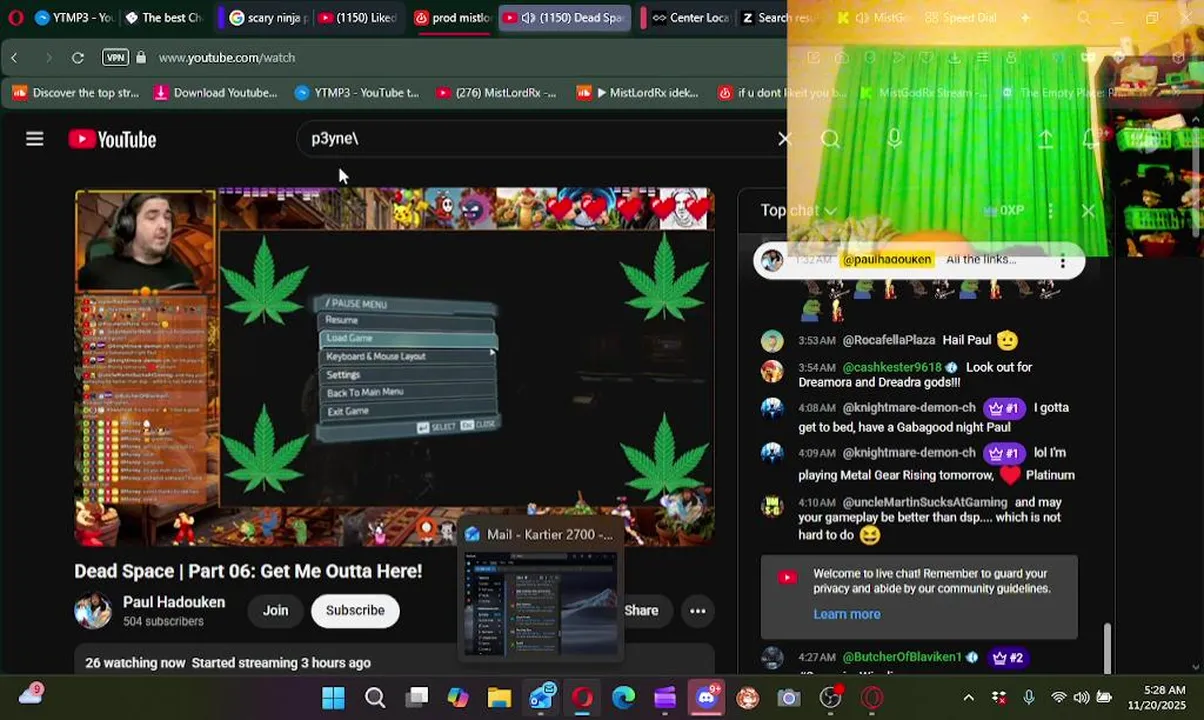Open the Paul Hadouken channel avatar
1204x720 pixels.
coord(93,610)
